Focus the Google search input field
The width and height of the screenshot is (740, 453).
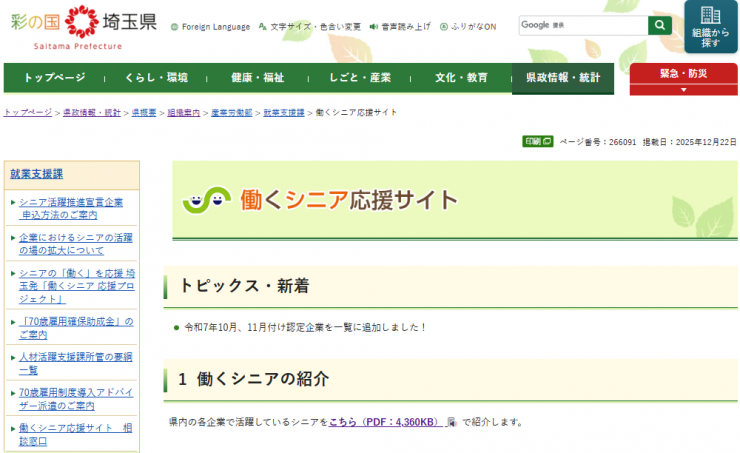tap(584, 25)
